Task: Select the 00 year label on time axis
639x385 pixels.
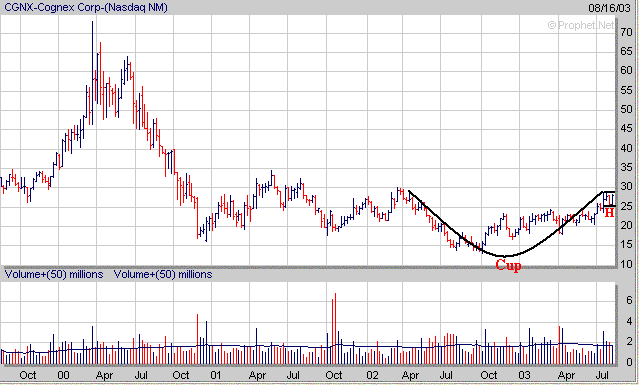Action: pos(63,375)
